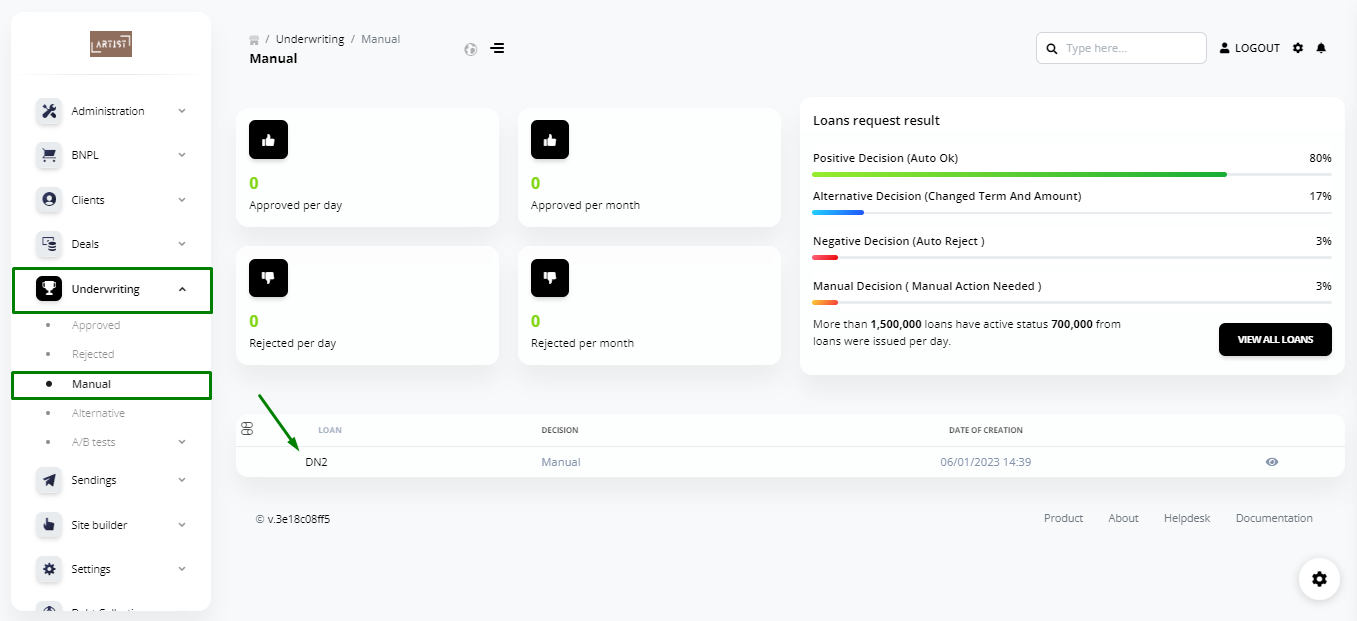Screen dimensions: 1357x621
Task: Click the Deals icon in sidebar
Action: pyautogui.click(x=49, y=244)
